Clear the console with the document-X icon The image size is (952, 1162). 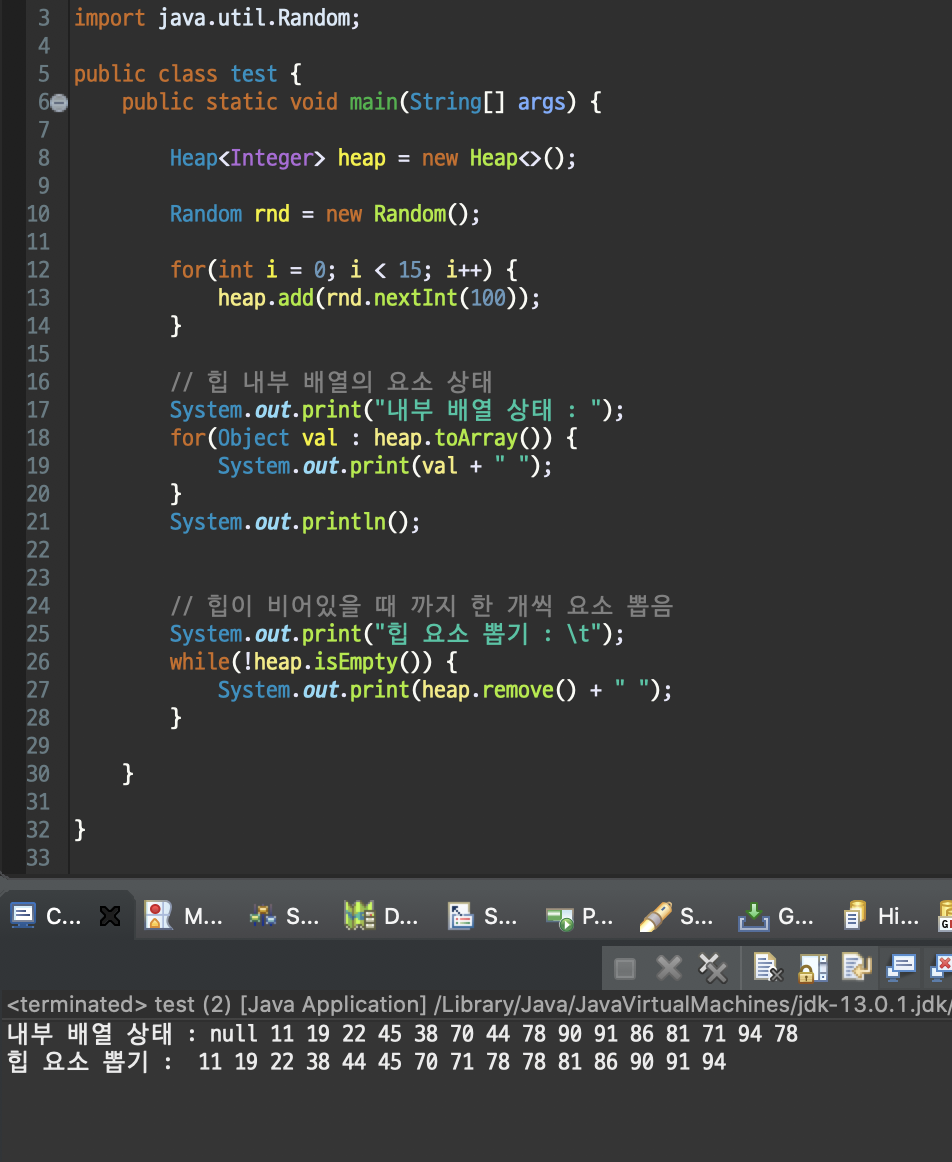(x=768, y=968)
